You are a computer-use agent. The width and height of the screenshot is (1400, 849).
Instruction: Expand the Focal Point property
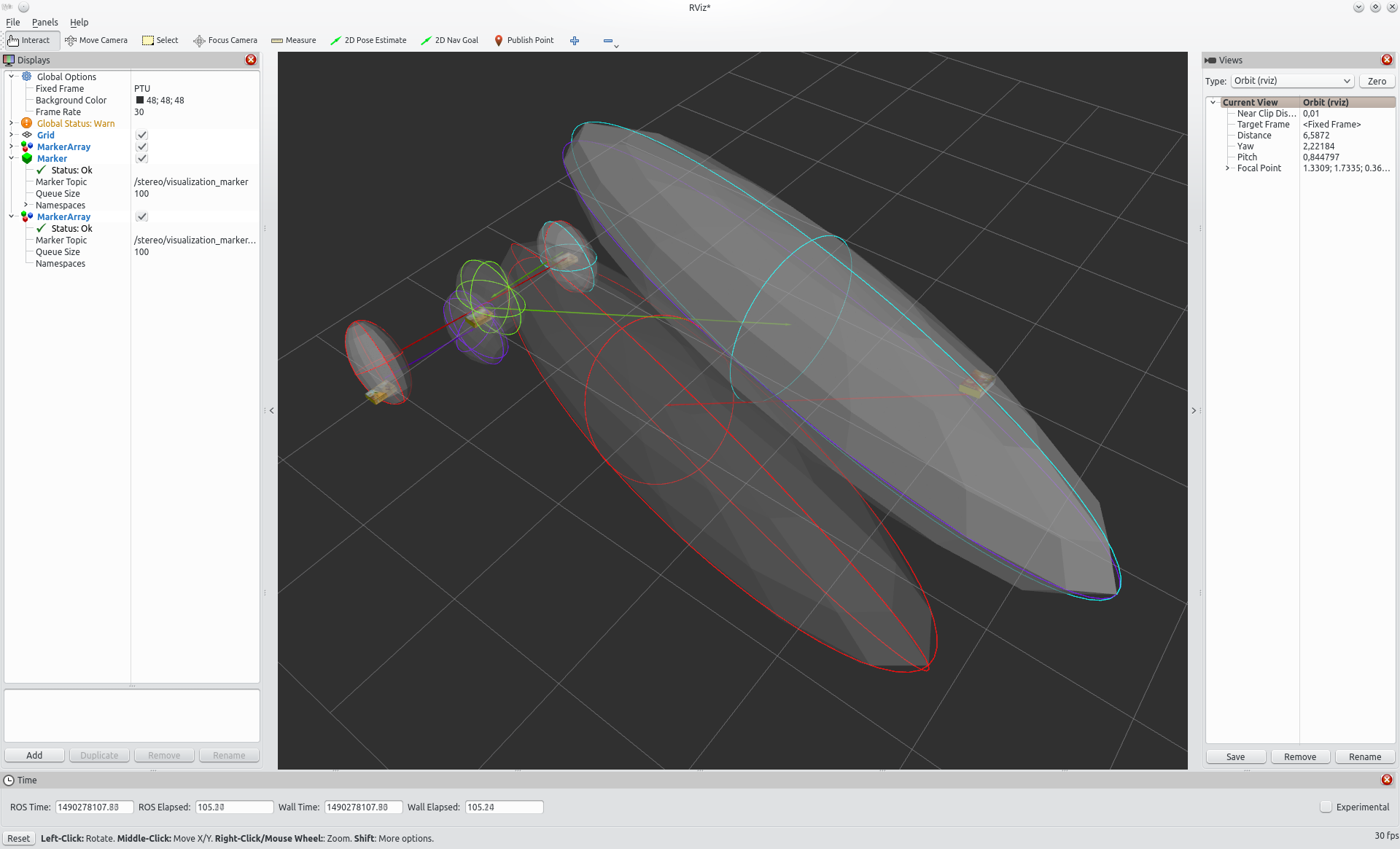[1228, 168]
